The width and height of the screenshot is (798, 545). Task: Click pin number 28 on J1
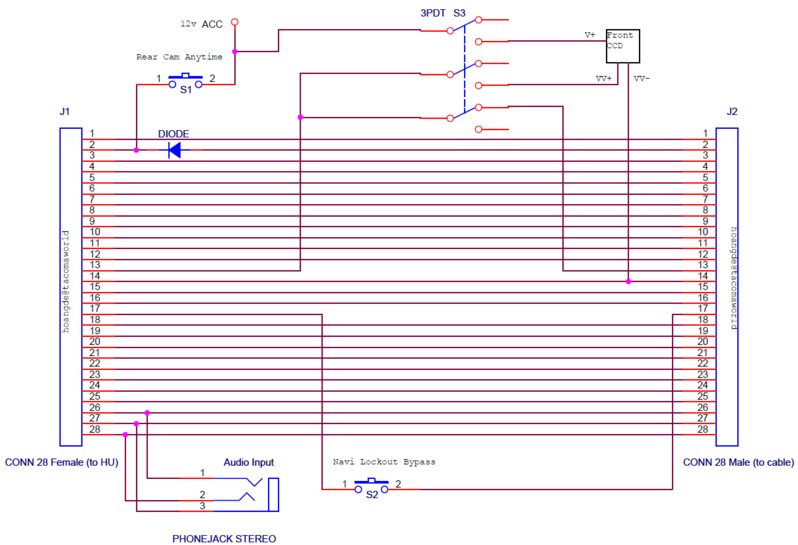(x=95, y=429)
